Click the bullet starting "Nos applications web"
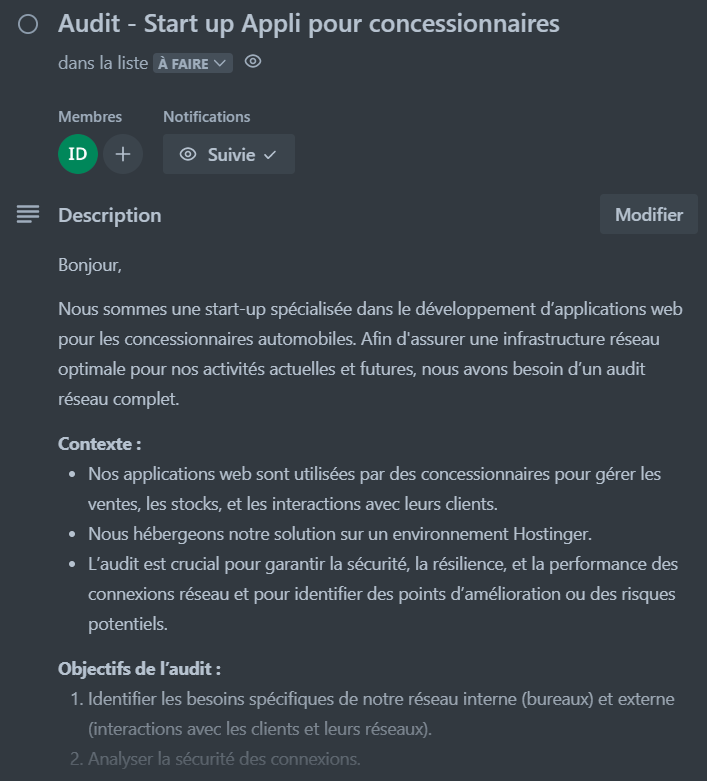The height and width of the screenshot is (781, 707). [x=374, y=489]
